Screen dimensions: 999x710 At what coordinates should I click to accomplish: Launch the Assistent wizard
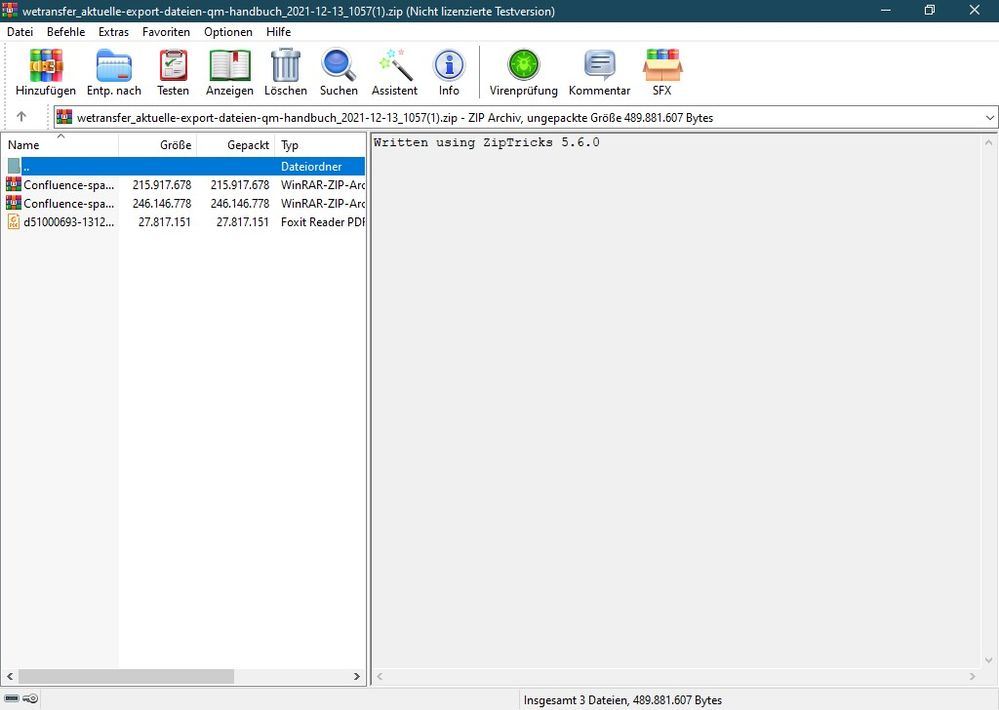click(394, 66)
